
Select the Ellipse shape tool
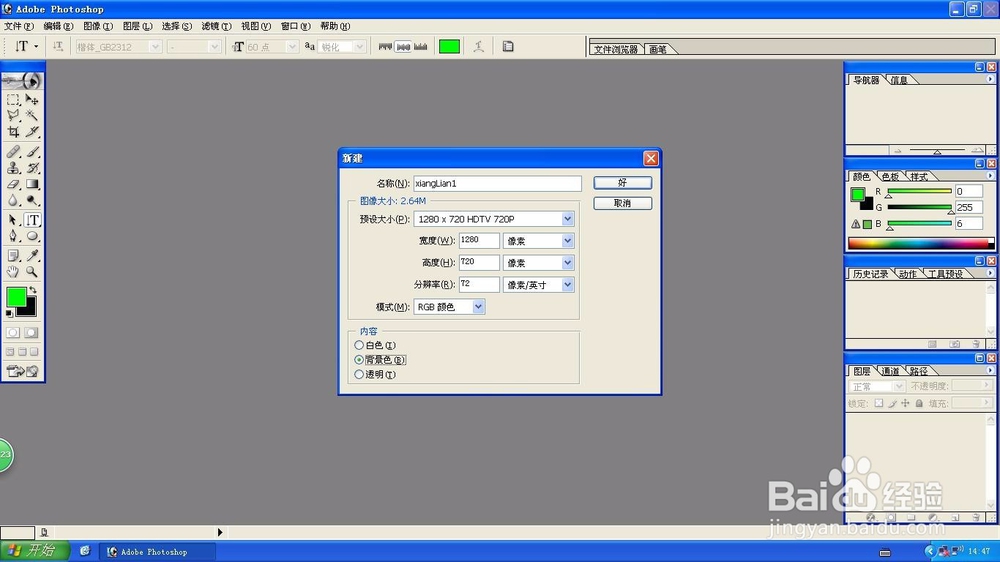[x=32, y=236]
